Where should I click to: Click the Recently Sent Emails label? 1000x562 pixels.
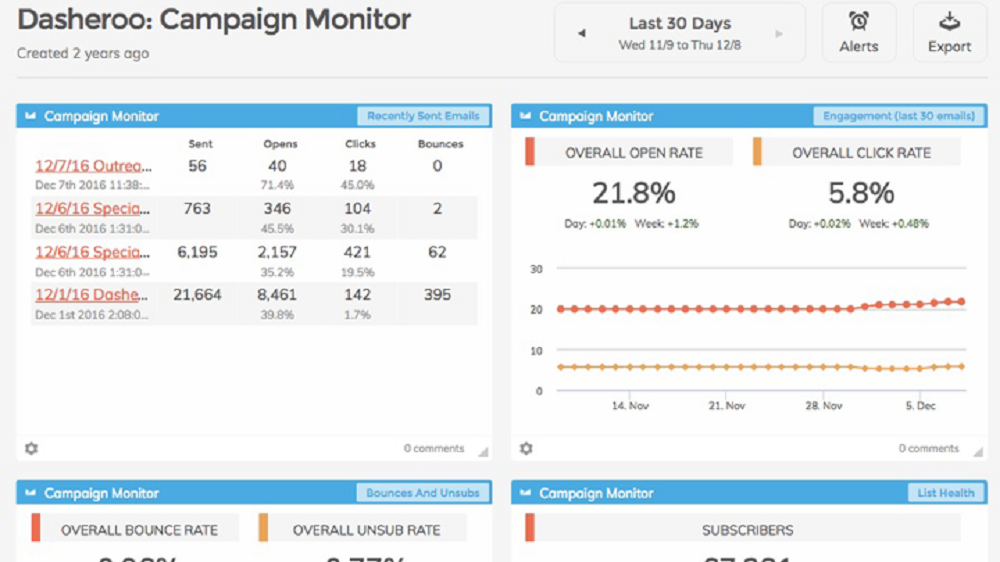[423, 116]
